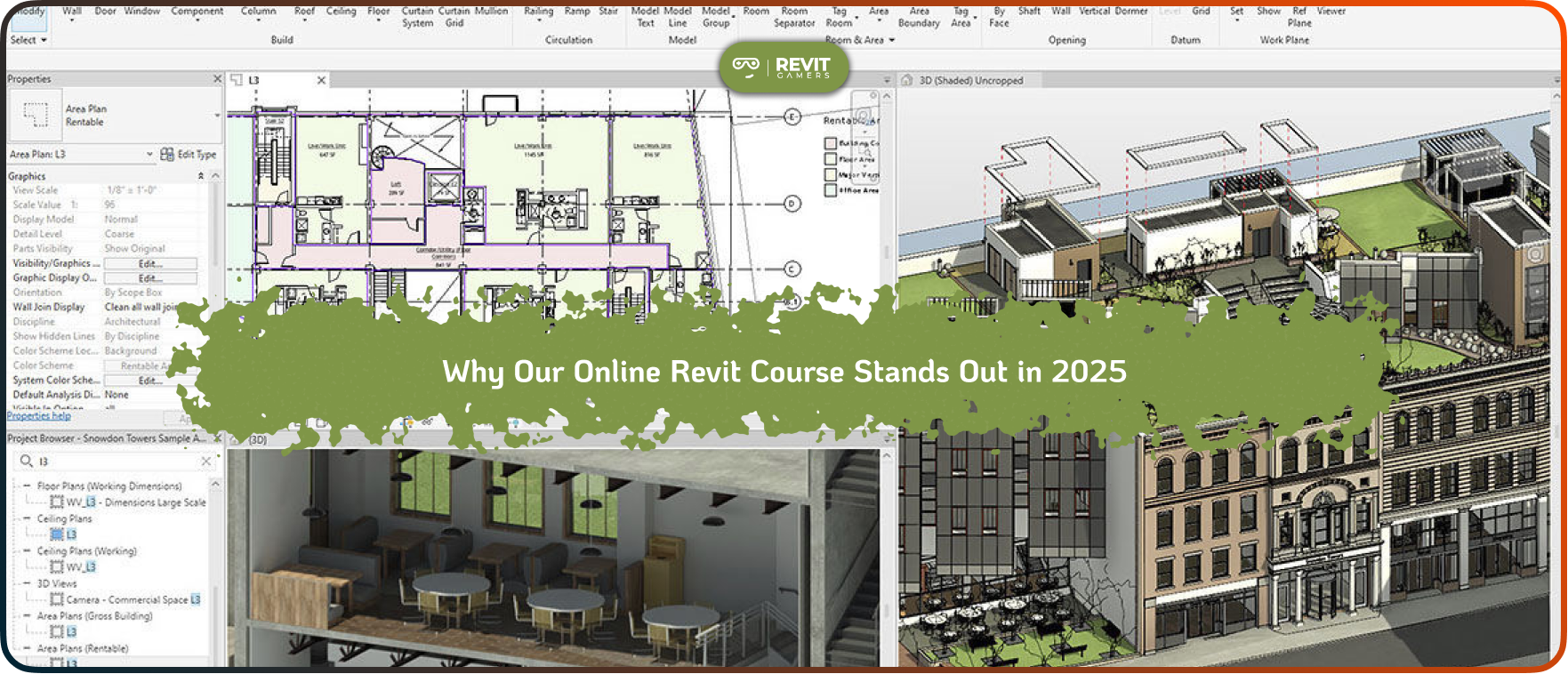Select the Mullion tool
Image resolution: width=1568 pixels, height=674 pixels.
[x=491, y=12]
